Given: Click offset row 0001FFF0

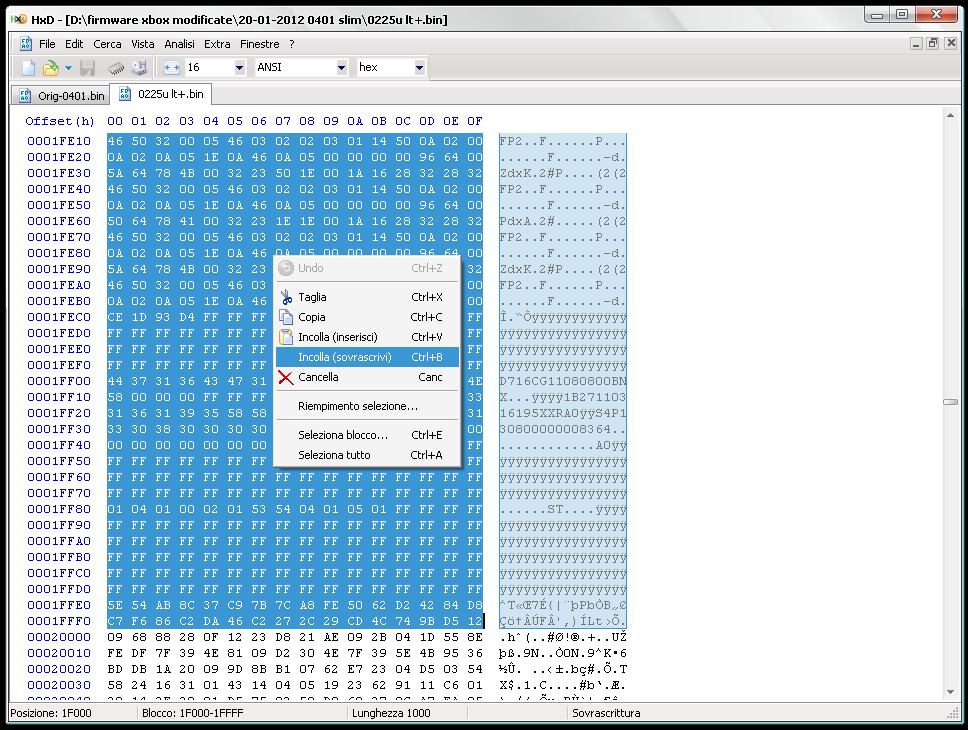Looking at the screenshot, I should point(59,621).
